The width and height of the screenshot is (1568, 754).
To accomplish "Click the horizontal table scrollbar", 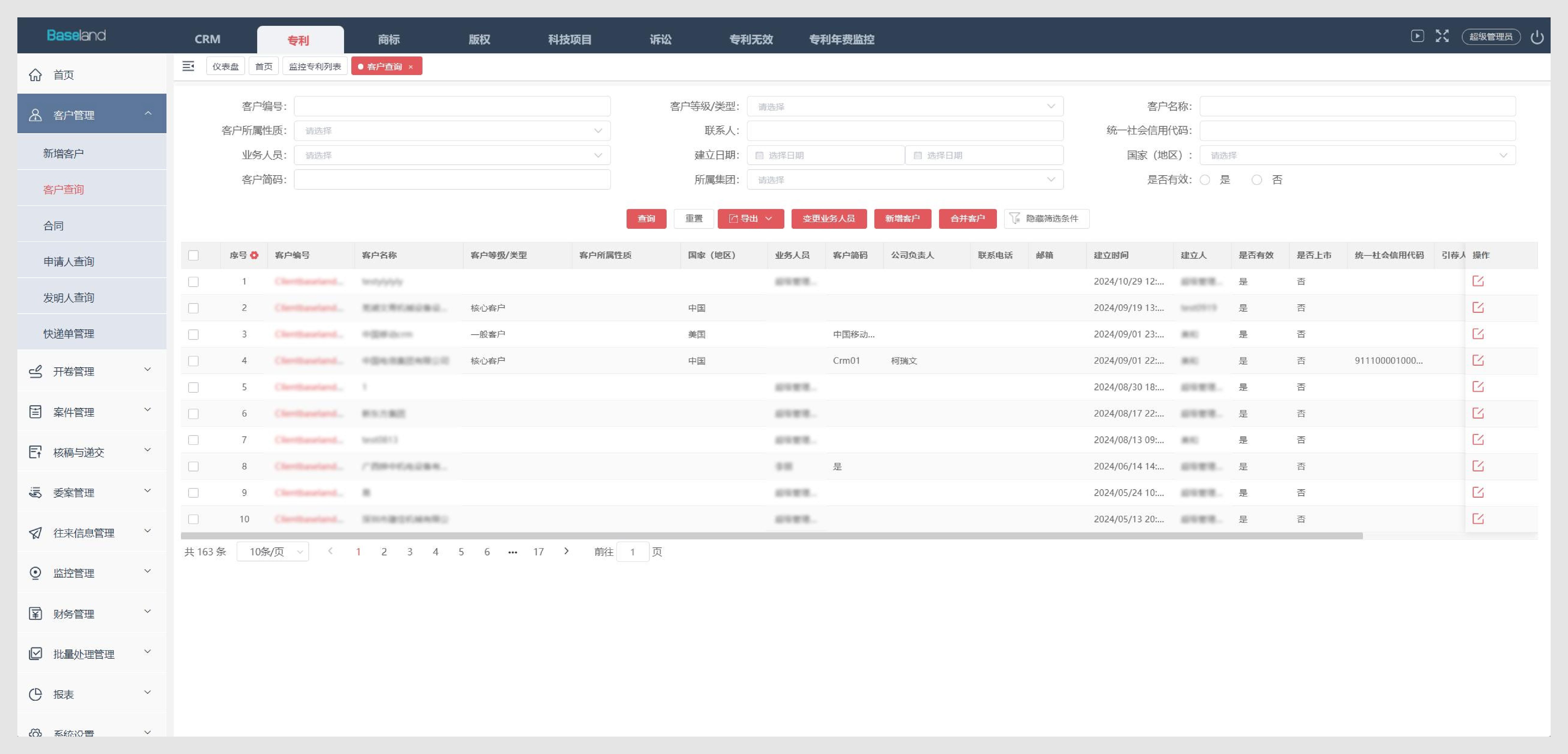I will 771,536.
